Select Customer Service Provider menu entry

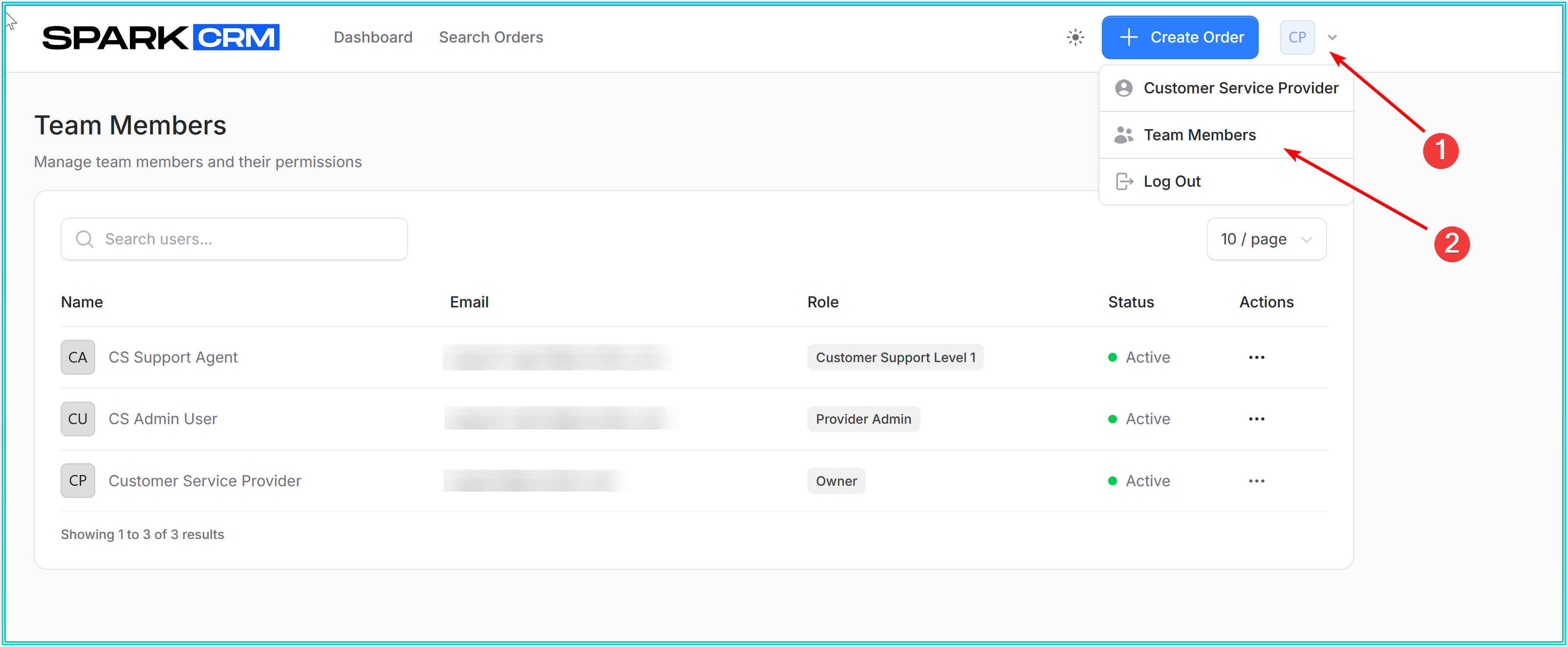click(1240, 88)
